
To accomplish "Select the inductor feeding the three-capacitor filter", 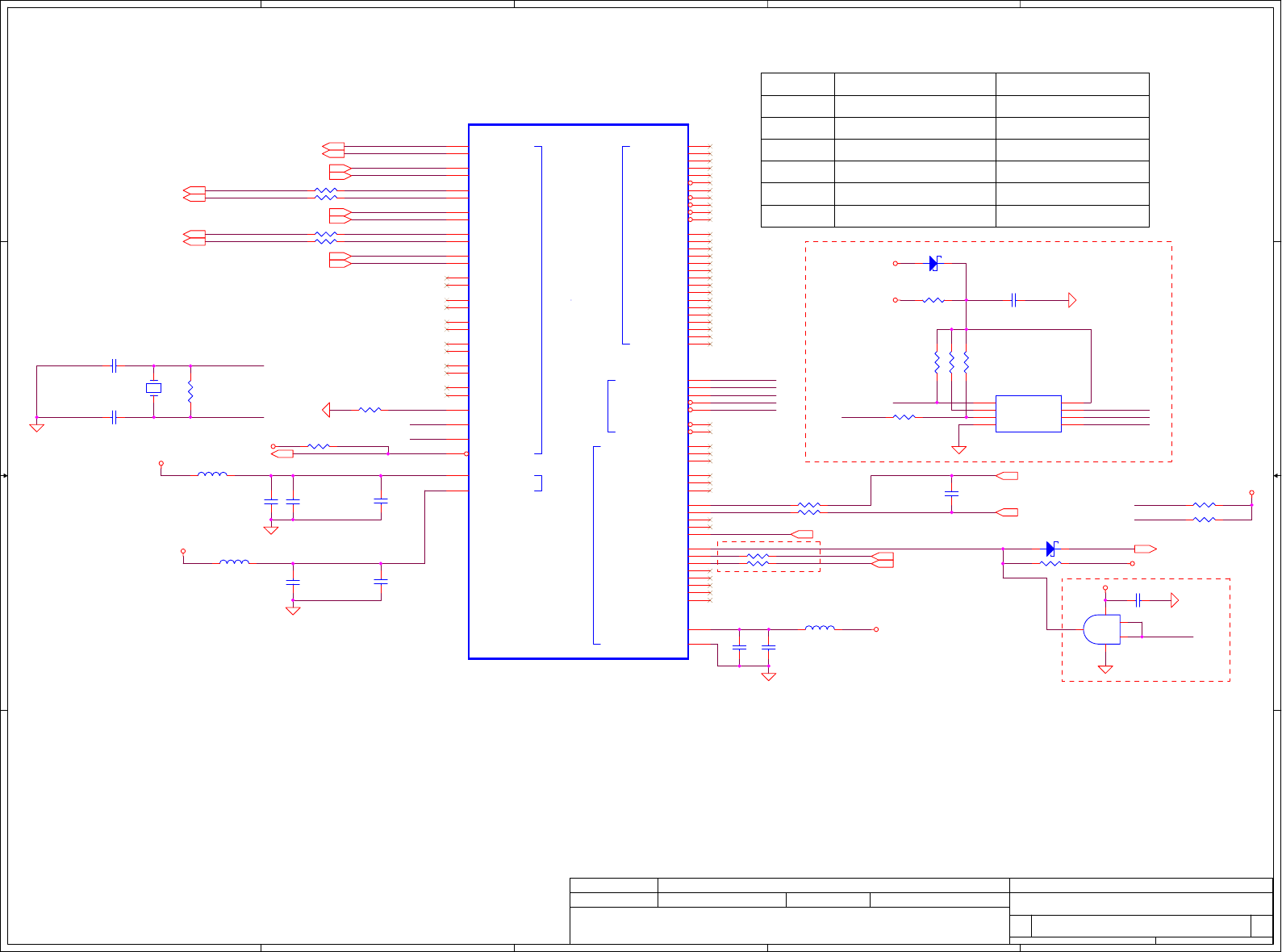I will (x=212, y=474).
